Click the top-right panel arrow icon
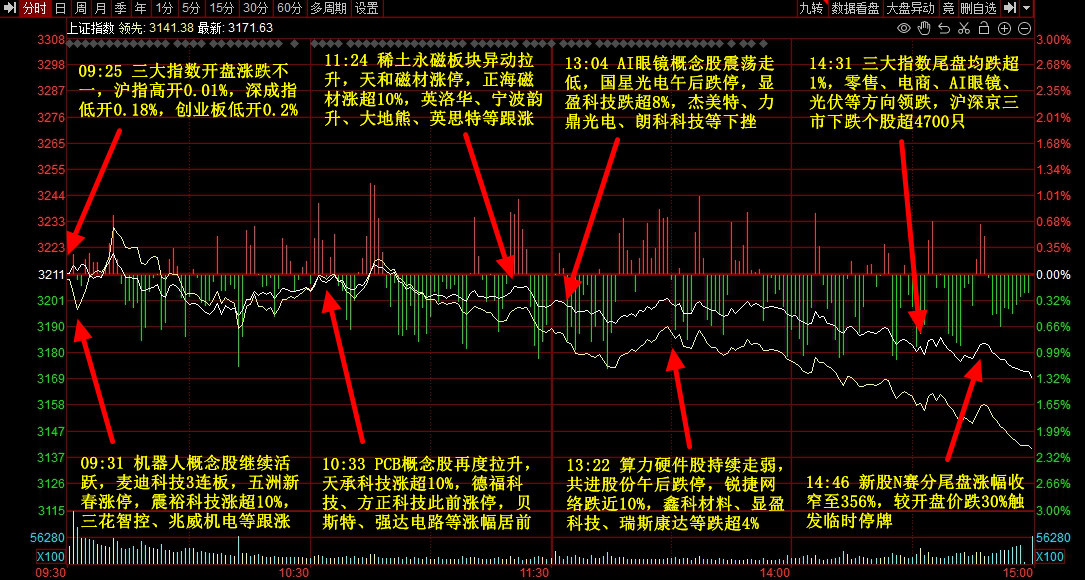This screenshot has height=580, width=1085. click(1010, 8)
